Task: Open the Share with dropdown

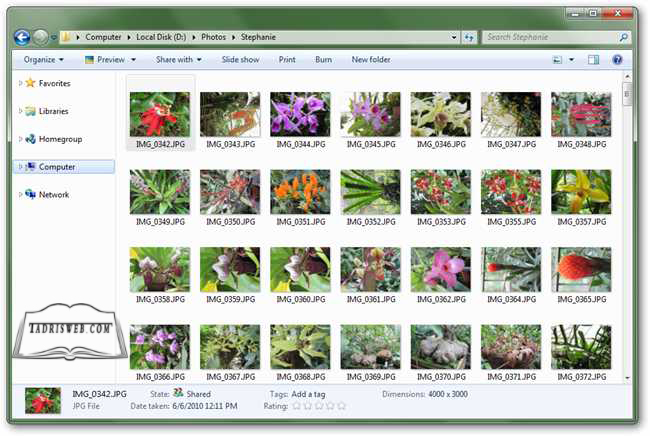Action: 178,60
